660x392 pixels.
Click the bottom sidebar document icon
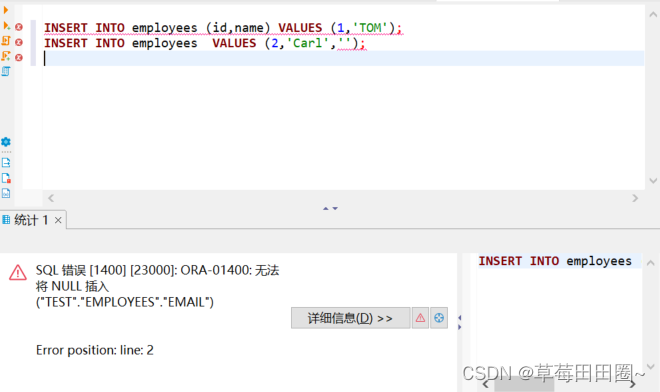click(6, 193)
